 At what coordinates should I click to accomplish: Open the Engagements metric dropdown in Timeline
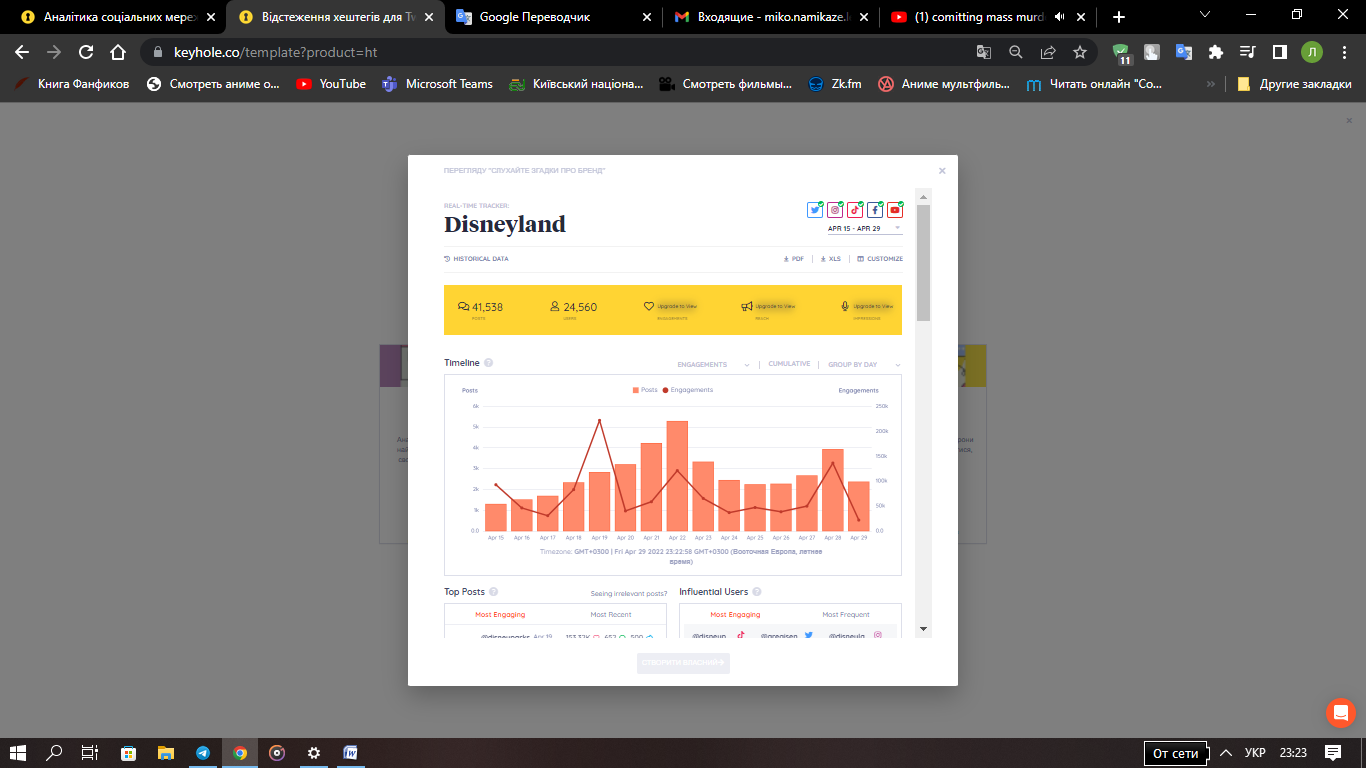[713, 365]
